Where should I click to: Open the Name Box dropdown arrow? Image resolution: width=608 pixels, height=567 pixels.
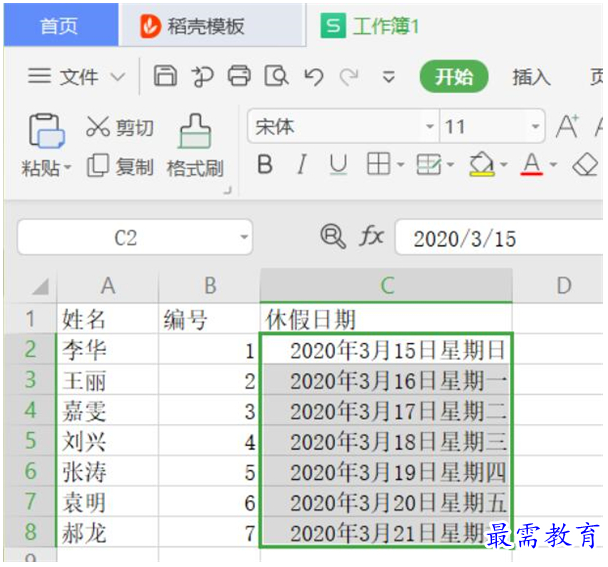[244, 237]
